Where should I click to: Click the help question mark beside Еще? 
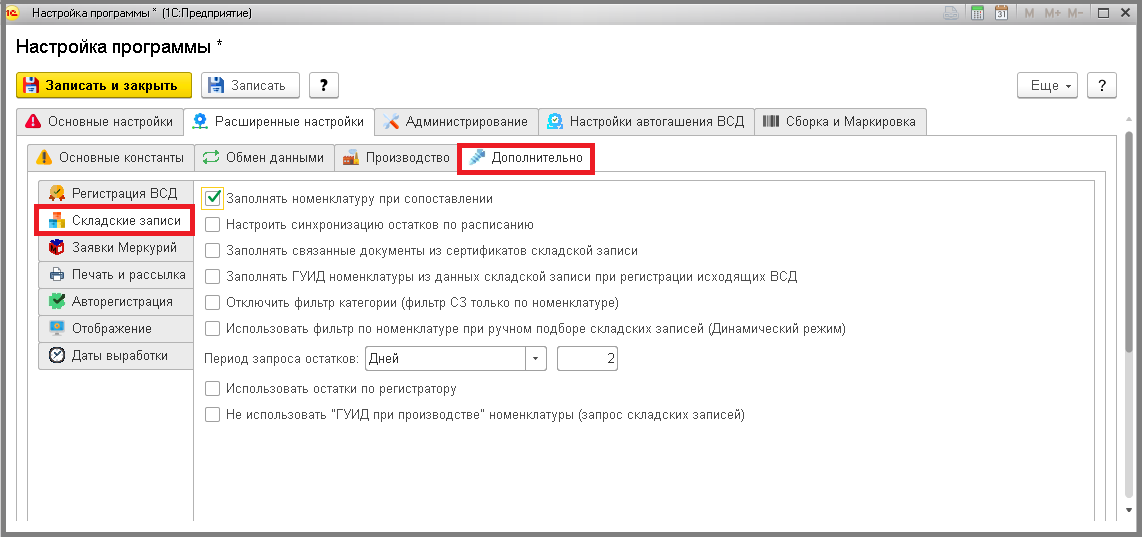point(1102,85)
